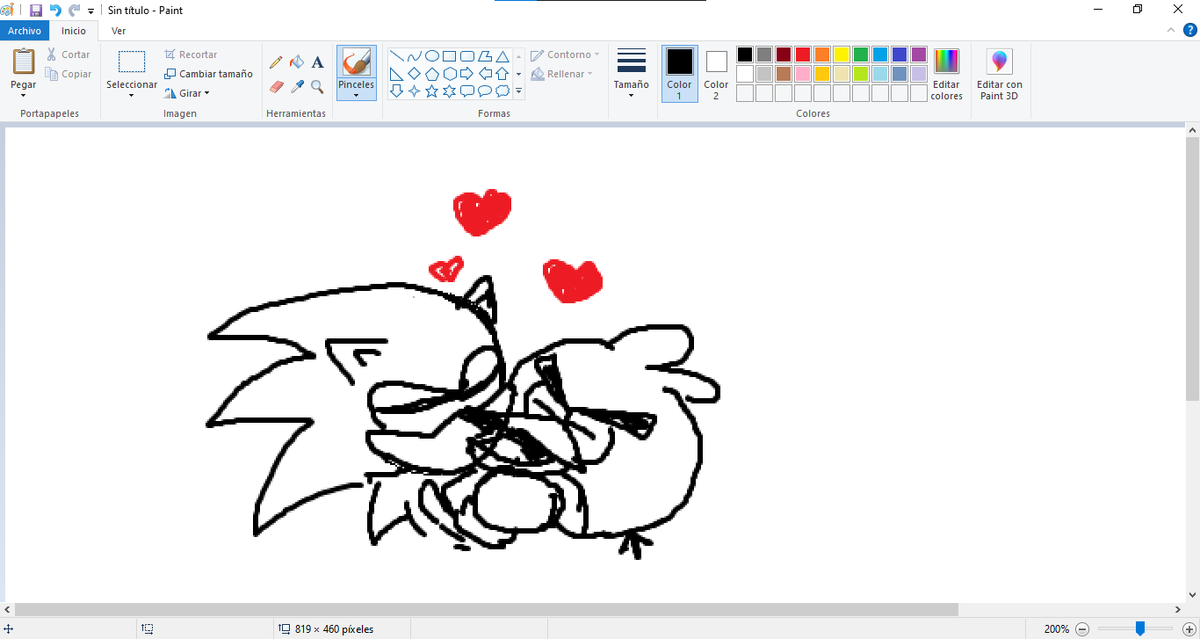This screenshot has height=639, width=1200.
Task: Click the Copiar button
Action: (x=68, y=74)
